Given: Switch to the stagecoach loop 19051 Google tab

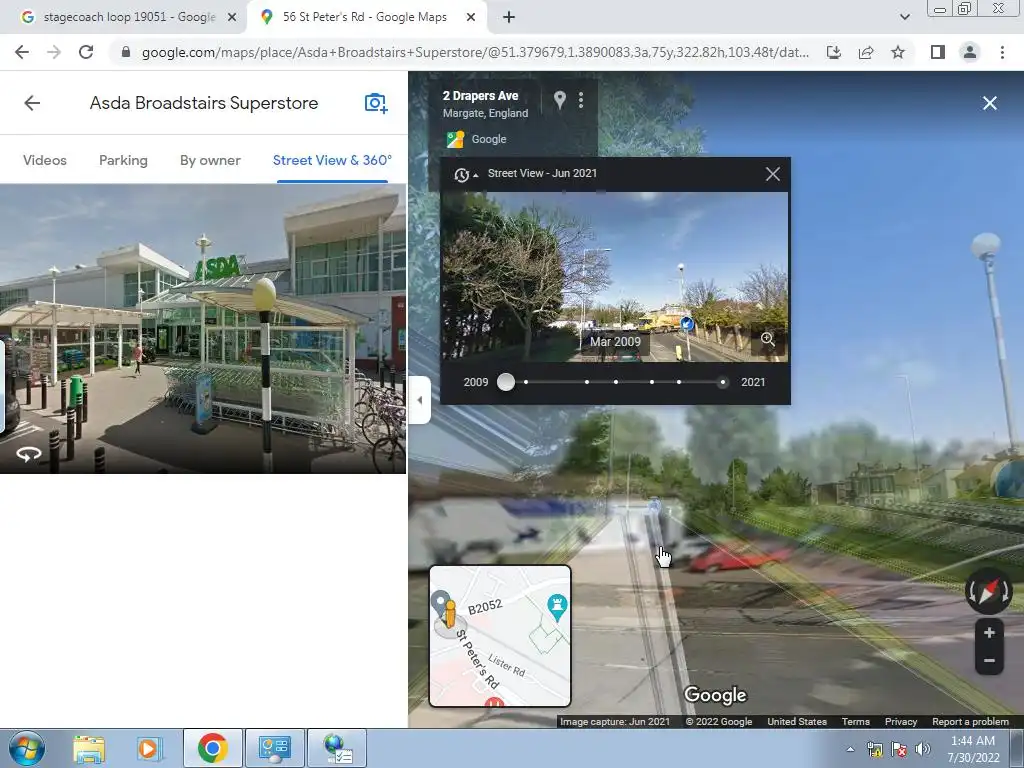Looking at the screenshot, I should (x=123, y=17).
